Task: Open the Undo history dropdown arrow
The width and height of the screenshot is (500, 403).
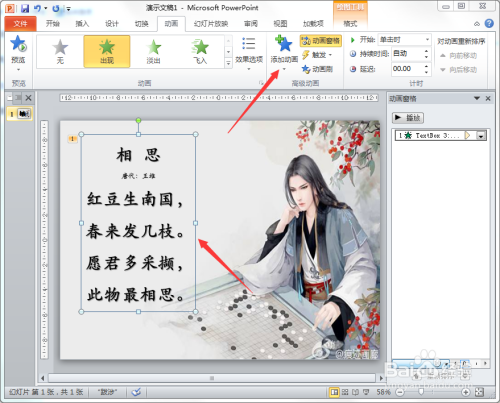Action: [46, 9]
